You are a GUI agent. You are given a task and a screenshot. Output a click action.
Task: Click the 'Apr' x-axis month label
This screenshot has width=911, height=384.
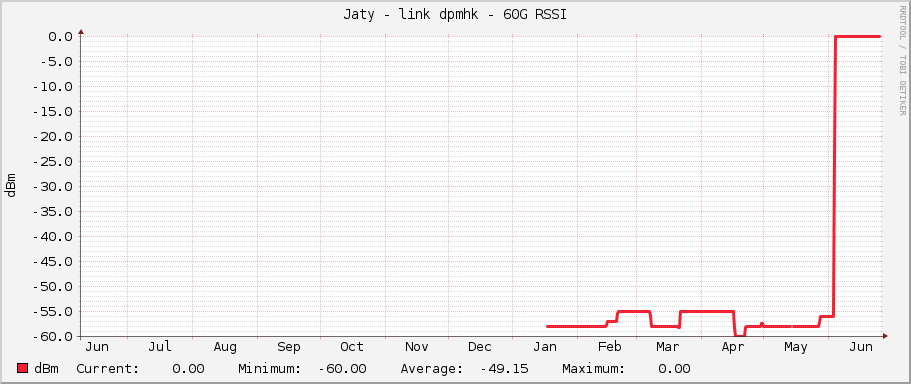coord(733,347)
